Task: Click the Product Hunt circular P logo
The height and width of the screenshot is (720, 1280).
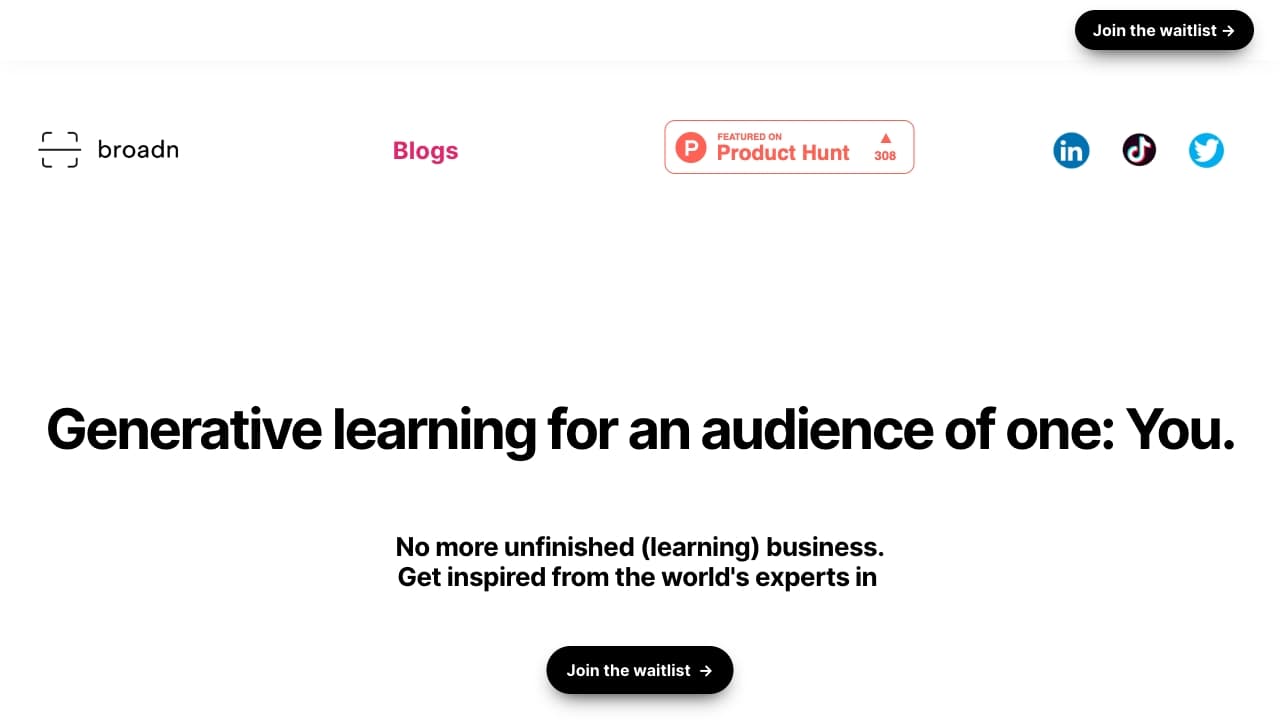Action: point(691,148)
